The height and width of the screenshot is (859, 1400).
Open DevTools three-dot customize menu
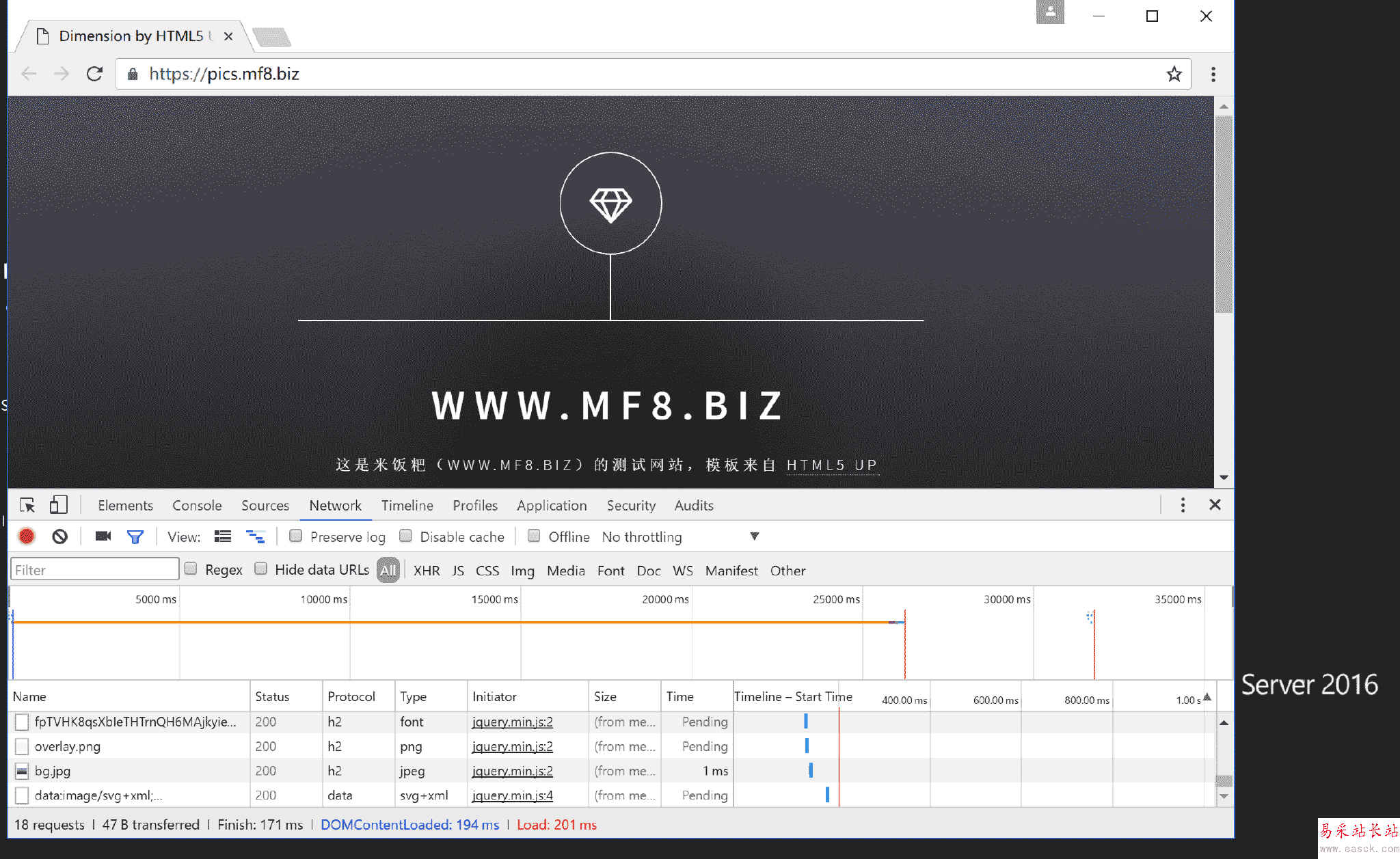coord(1183,505)
